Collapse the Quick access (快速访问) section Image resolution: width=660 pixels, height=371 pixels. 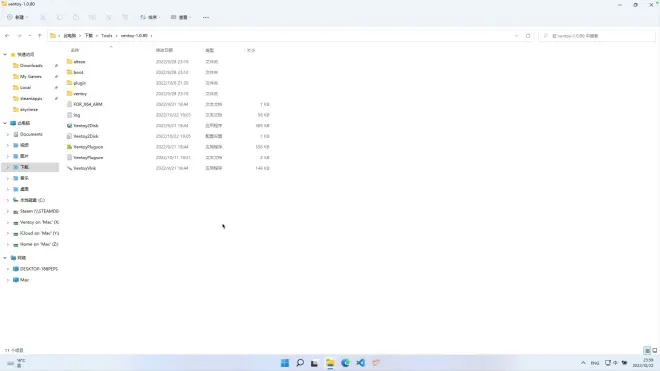pyautogui.click(x=5, y=55)
